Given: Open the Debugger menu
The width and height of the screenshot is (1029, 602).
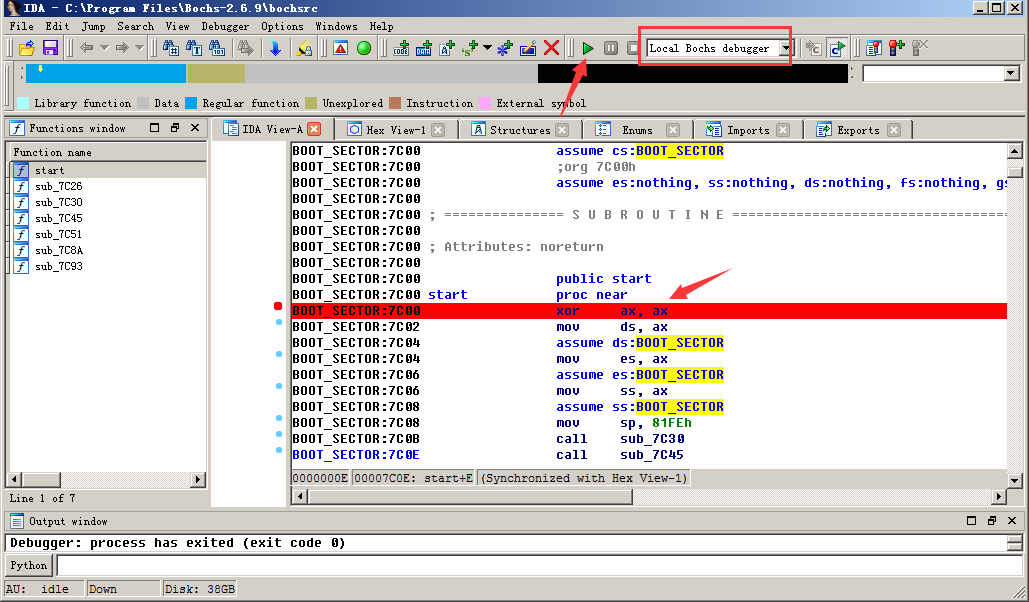Looking at the screenshot, I should click(x=224, y=26).
